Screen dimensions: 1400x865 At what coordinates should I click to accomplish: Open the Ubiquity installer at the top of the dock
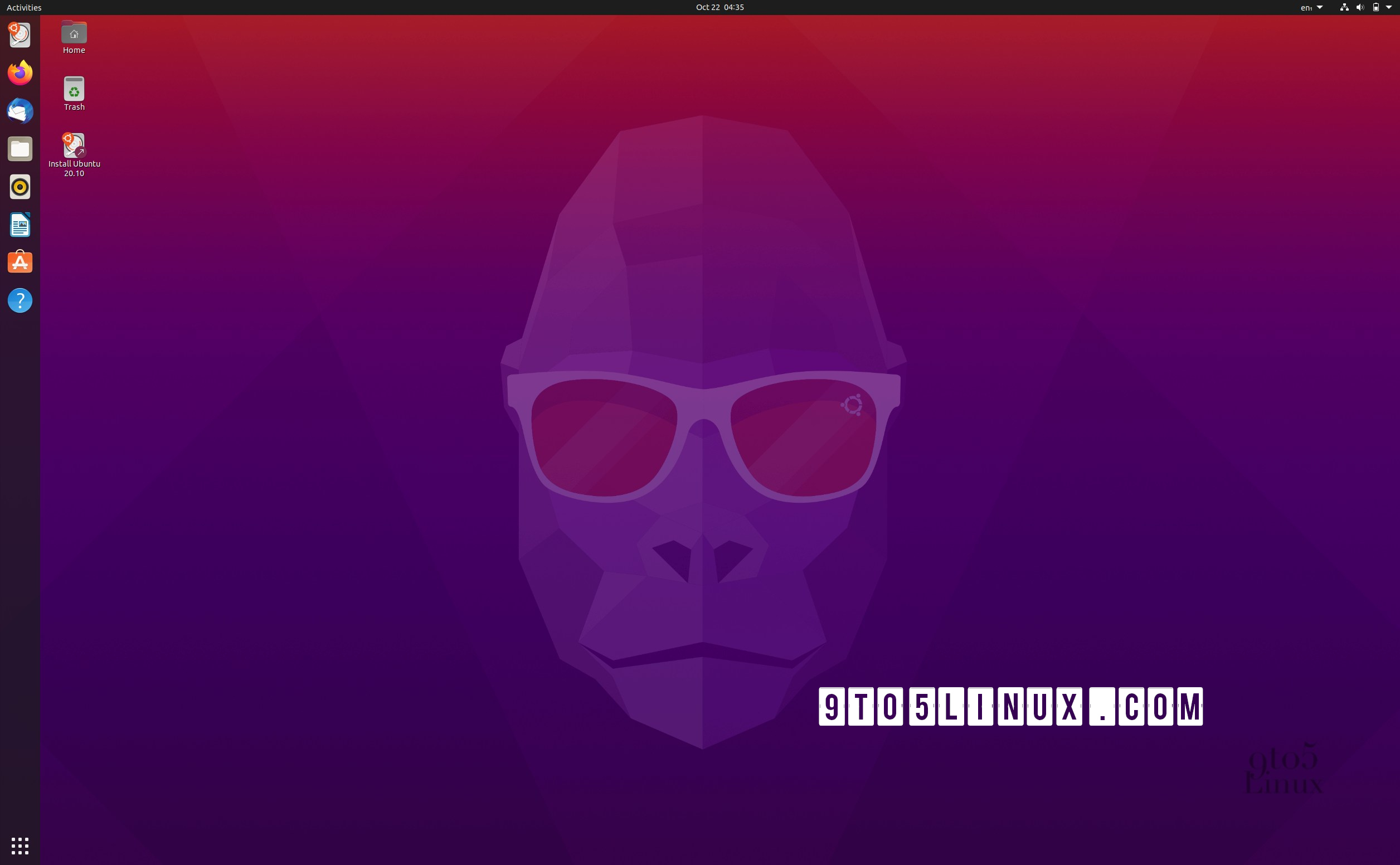20,35
